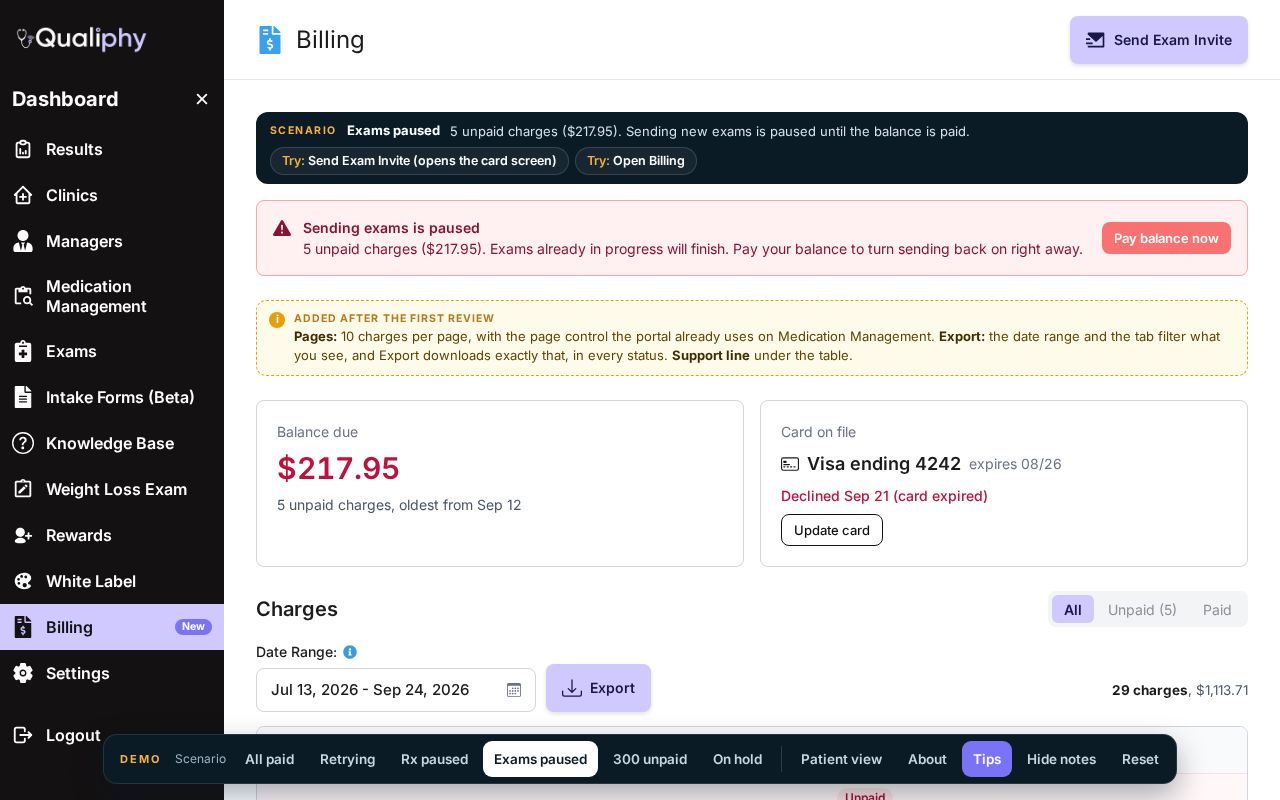Image resolution: width=1280 pixels, height=800 pixels.
Task: Open the Managers sidebar item
Action: click(112, 241)
